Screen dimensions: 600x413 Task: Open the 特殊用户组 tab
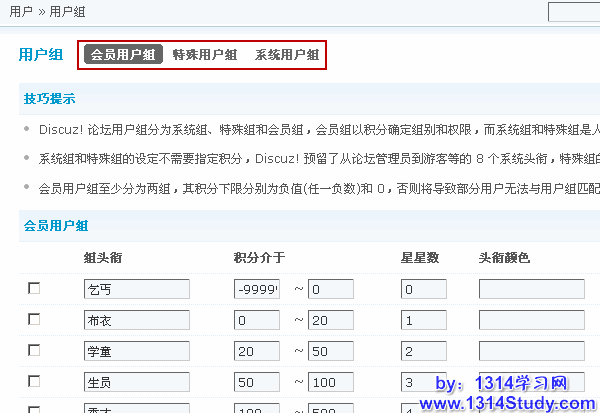click(204, 54)
